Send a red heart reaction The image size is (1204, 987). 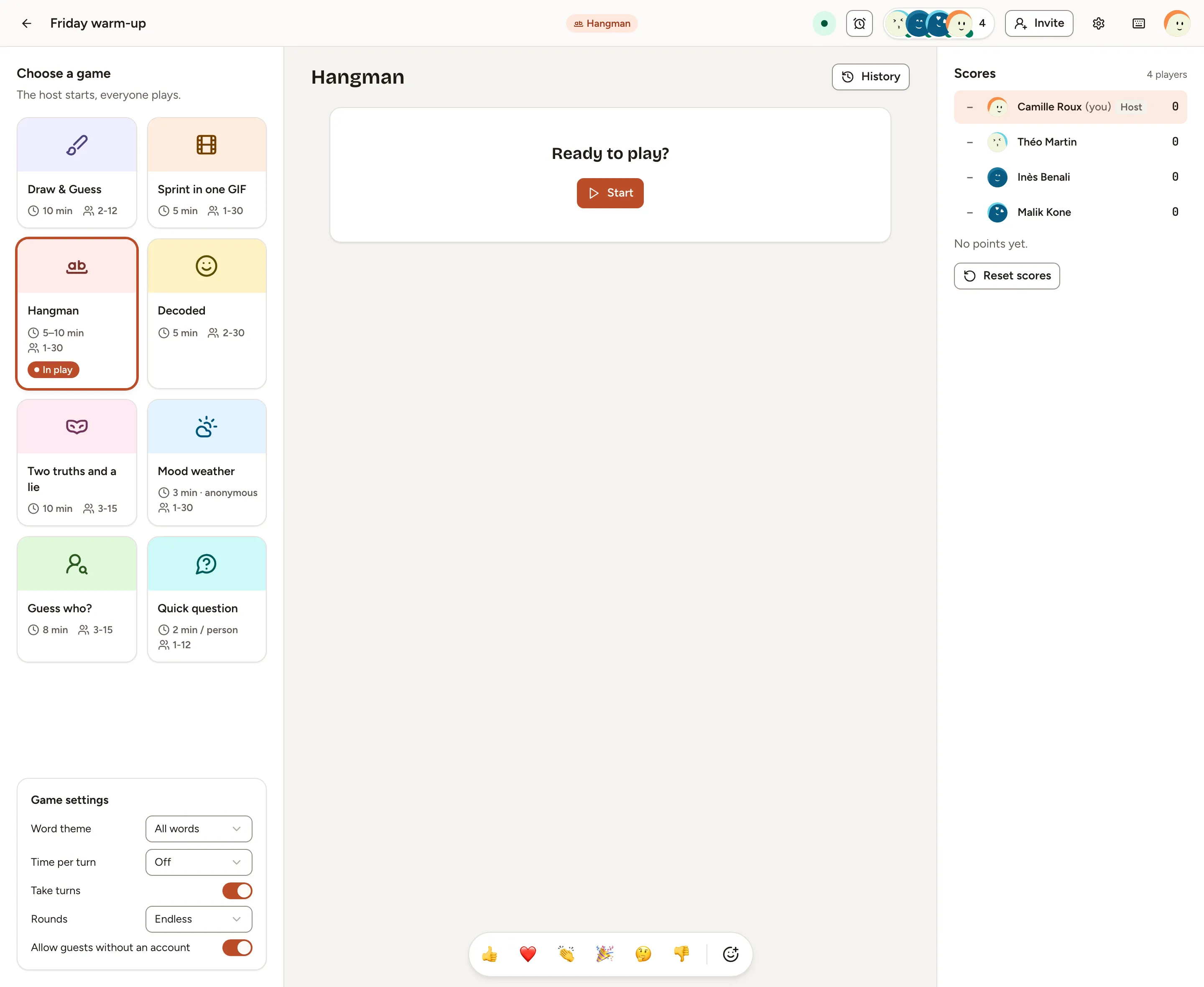pyautogui.click(x=528, y=954)
